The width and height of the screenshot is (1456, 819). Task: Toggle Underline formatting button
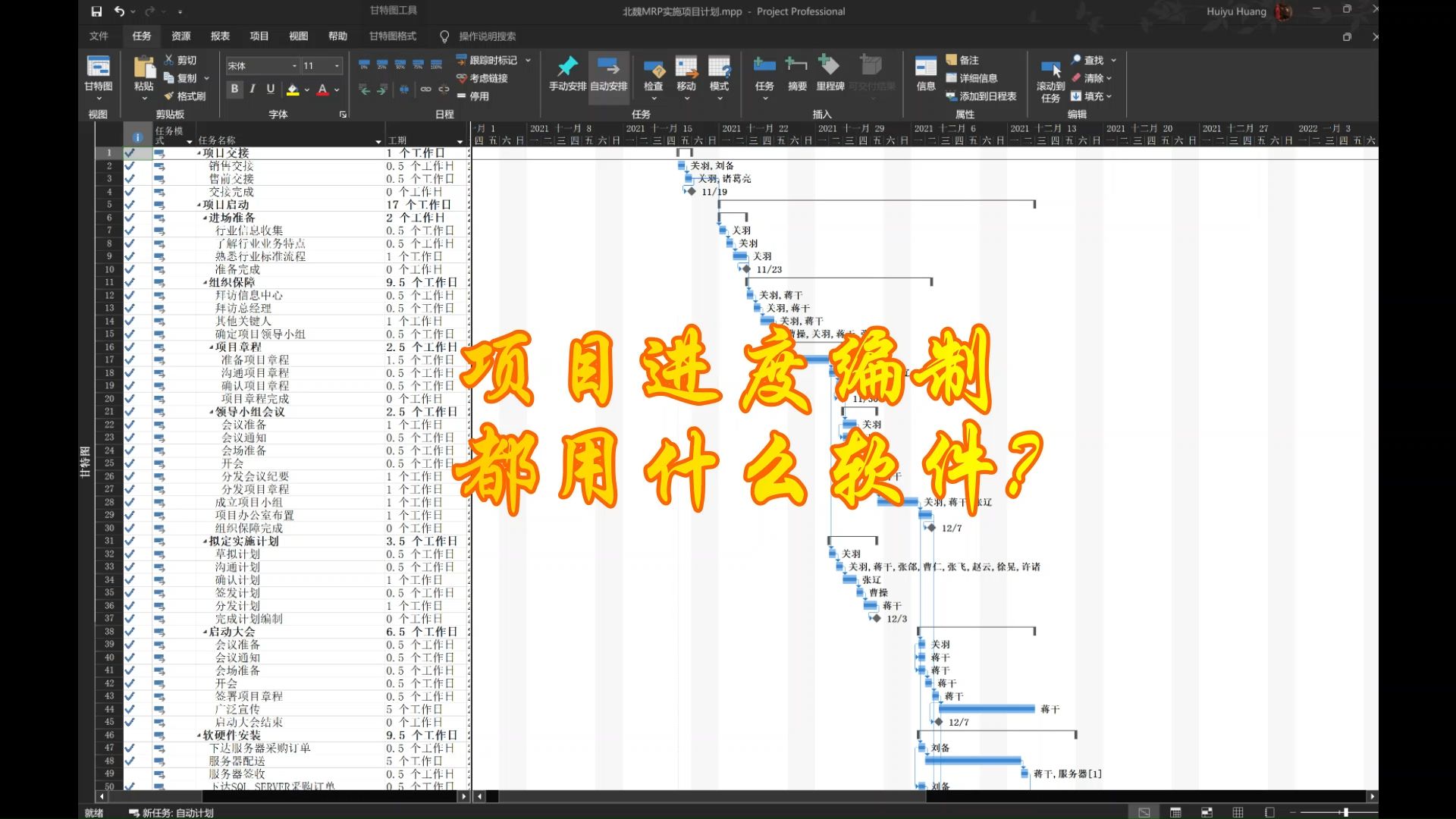(271, 89)
